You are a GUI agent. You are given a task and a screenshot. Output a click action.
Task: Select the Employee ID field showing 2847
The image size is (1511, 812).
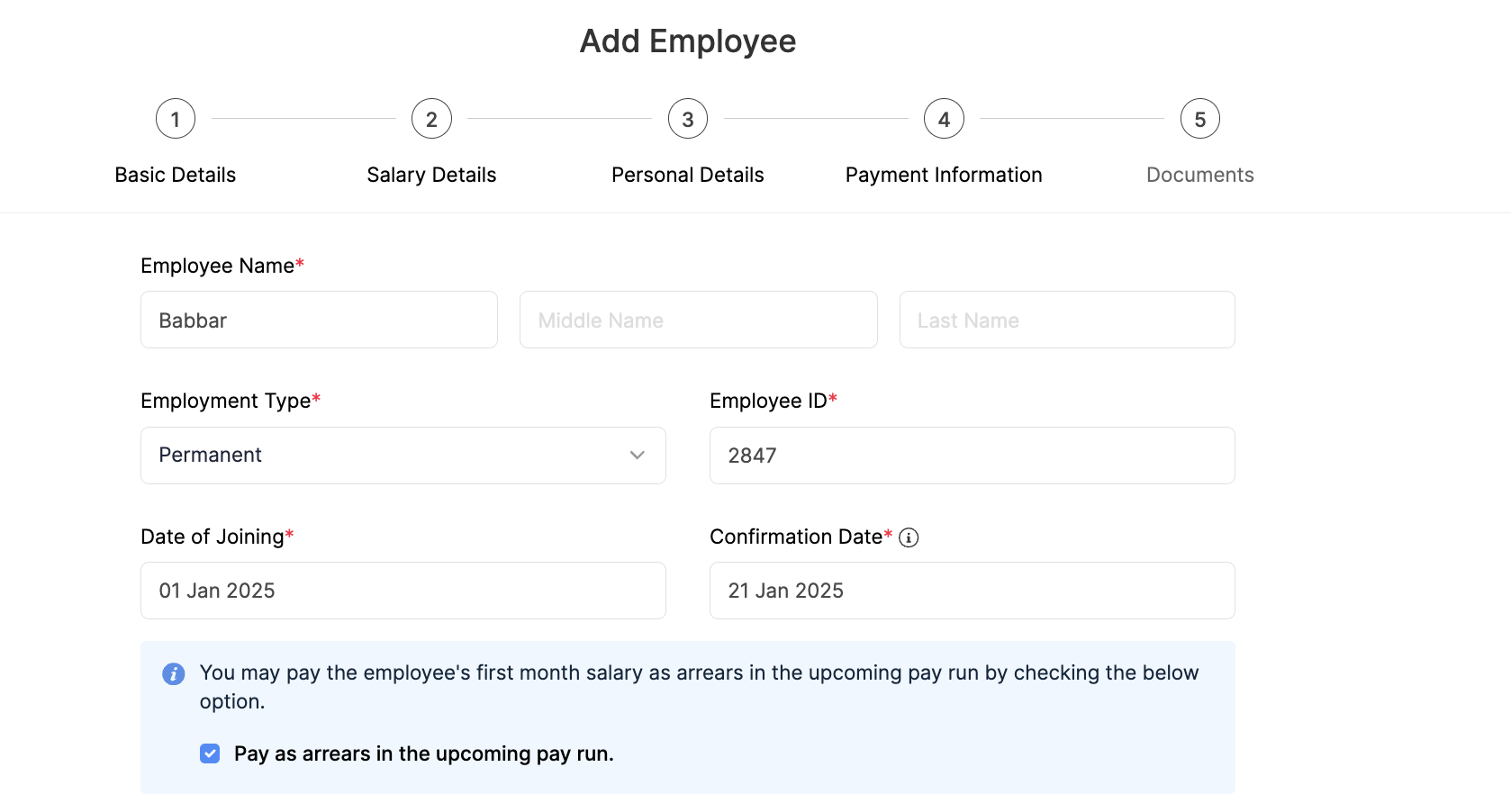(x=972, y=456)
